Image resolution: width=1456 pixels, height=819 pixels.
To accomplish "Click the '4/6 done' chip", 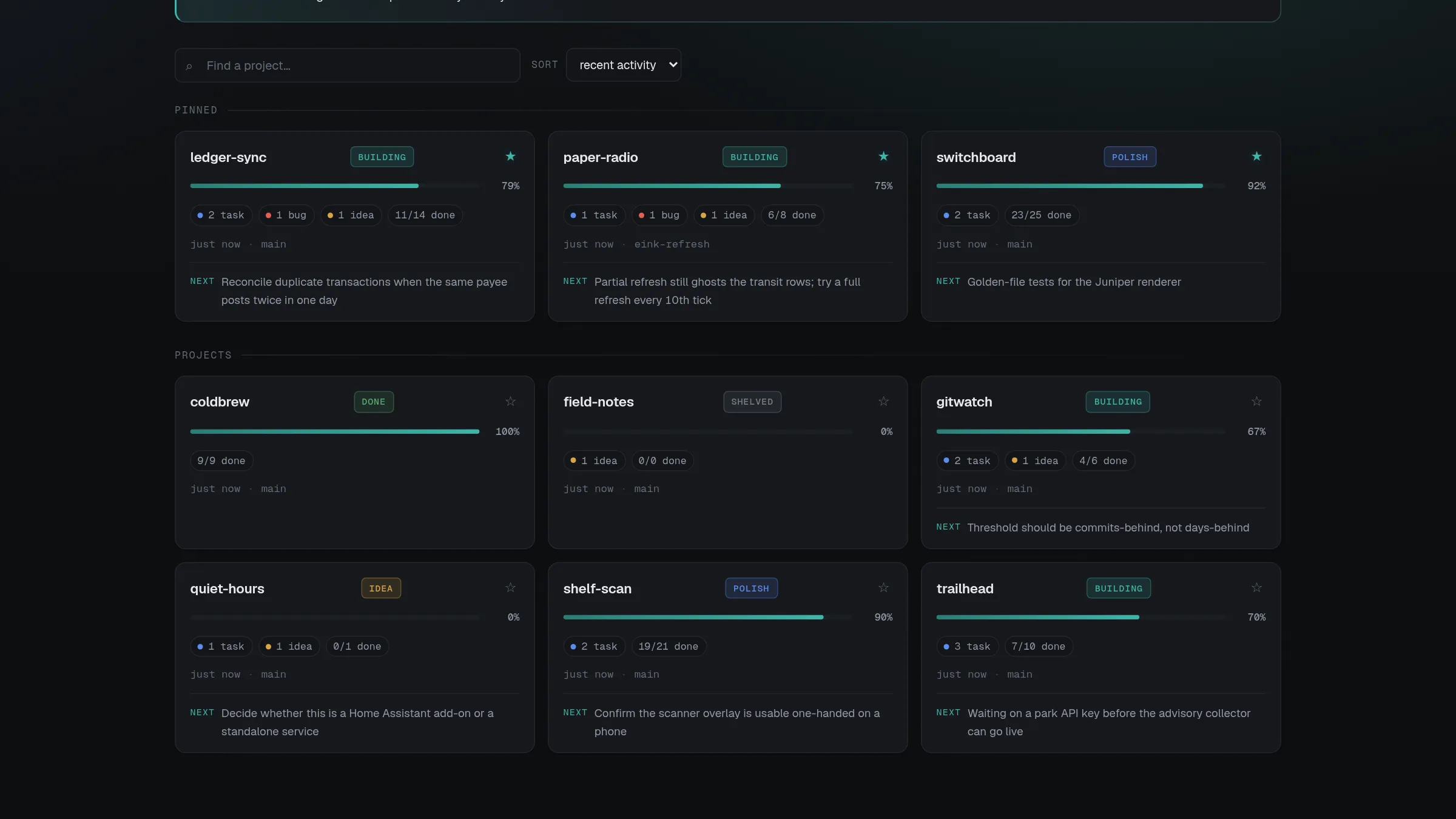I will 1103,461.
